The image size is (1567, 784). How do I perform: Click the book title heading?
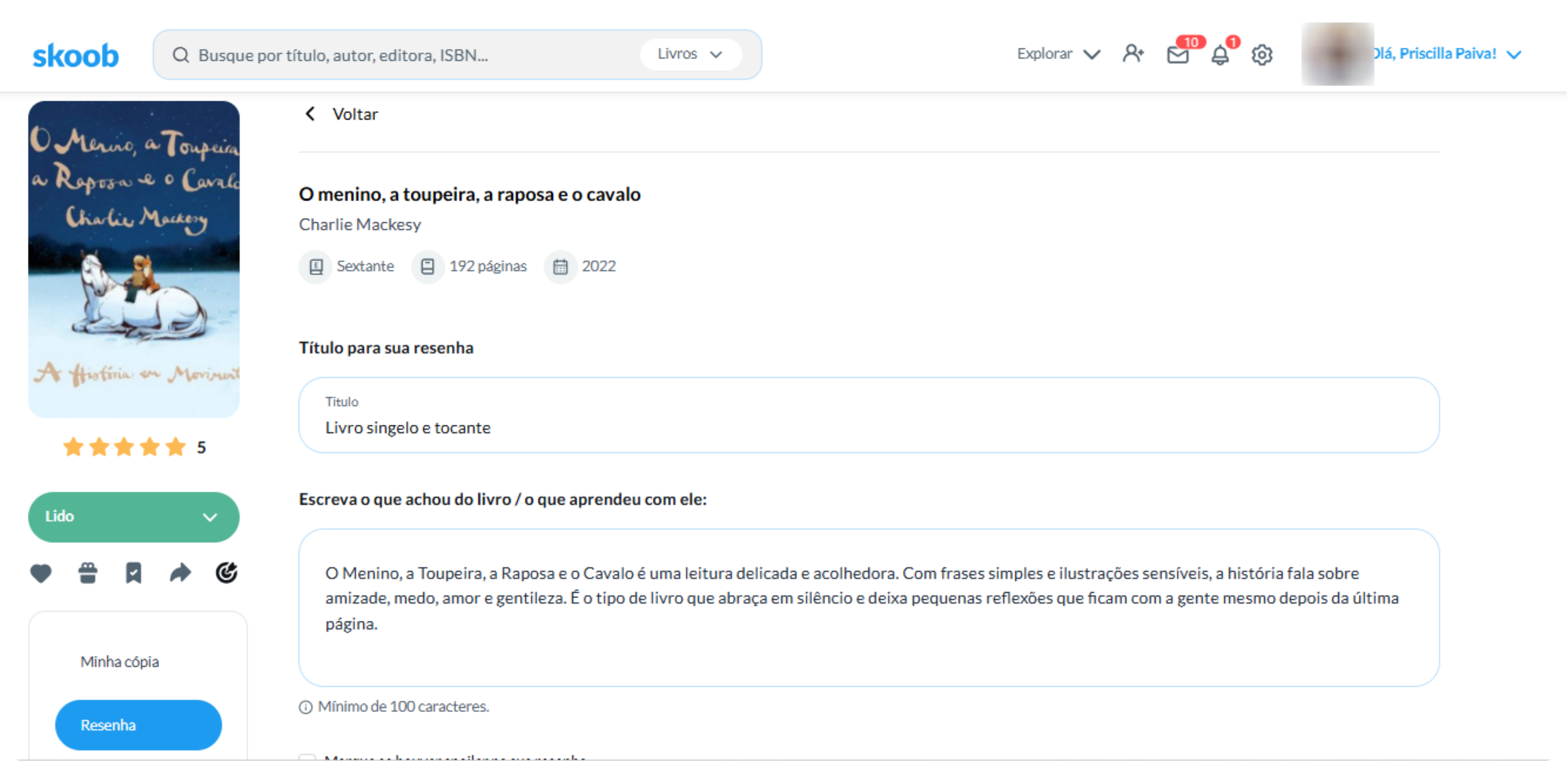pyautogui.click(x=470, y=194)
